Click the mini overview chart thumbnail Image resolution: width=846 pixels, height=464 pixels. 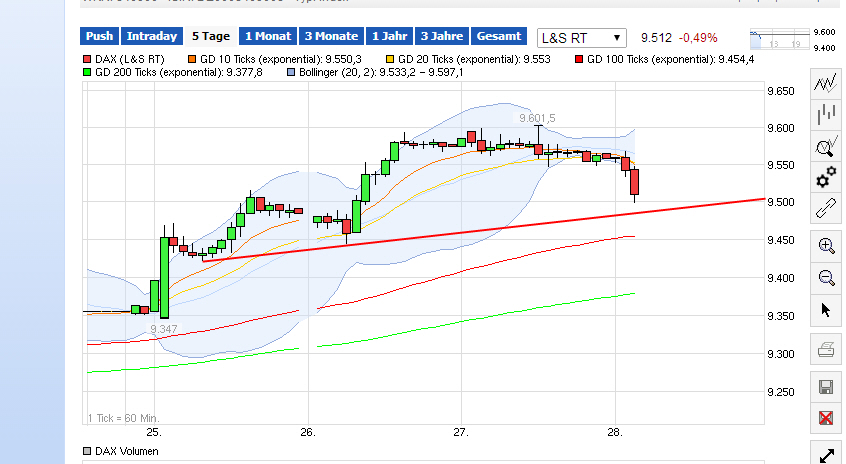tap(780, 39)
